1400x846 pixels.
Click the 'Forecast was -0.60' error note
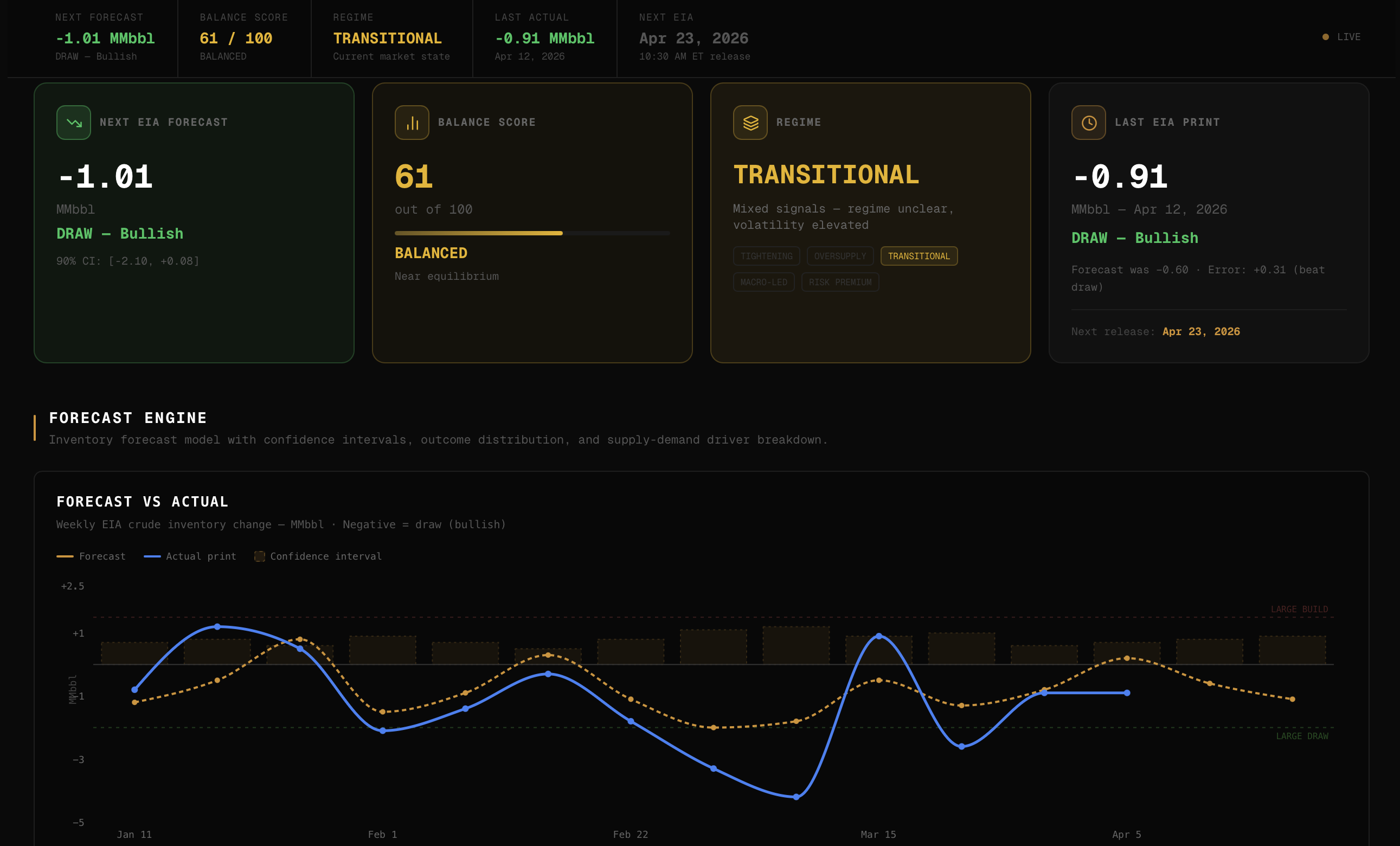coord(1198,278)
